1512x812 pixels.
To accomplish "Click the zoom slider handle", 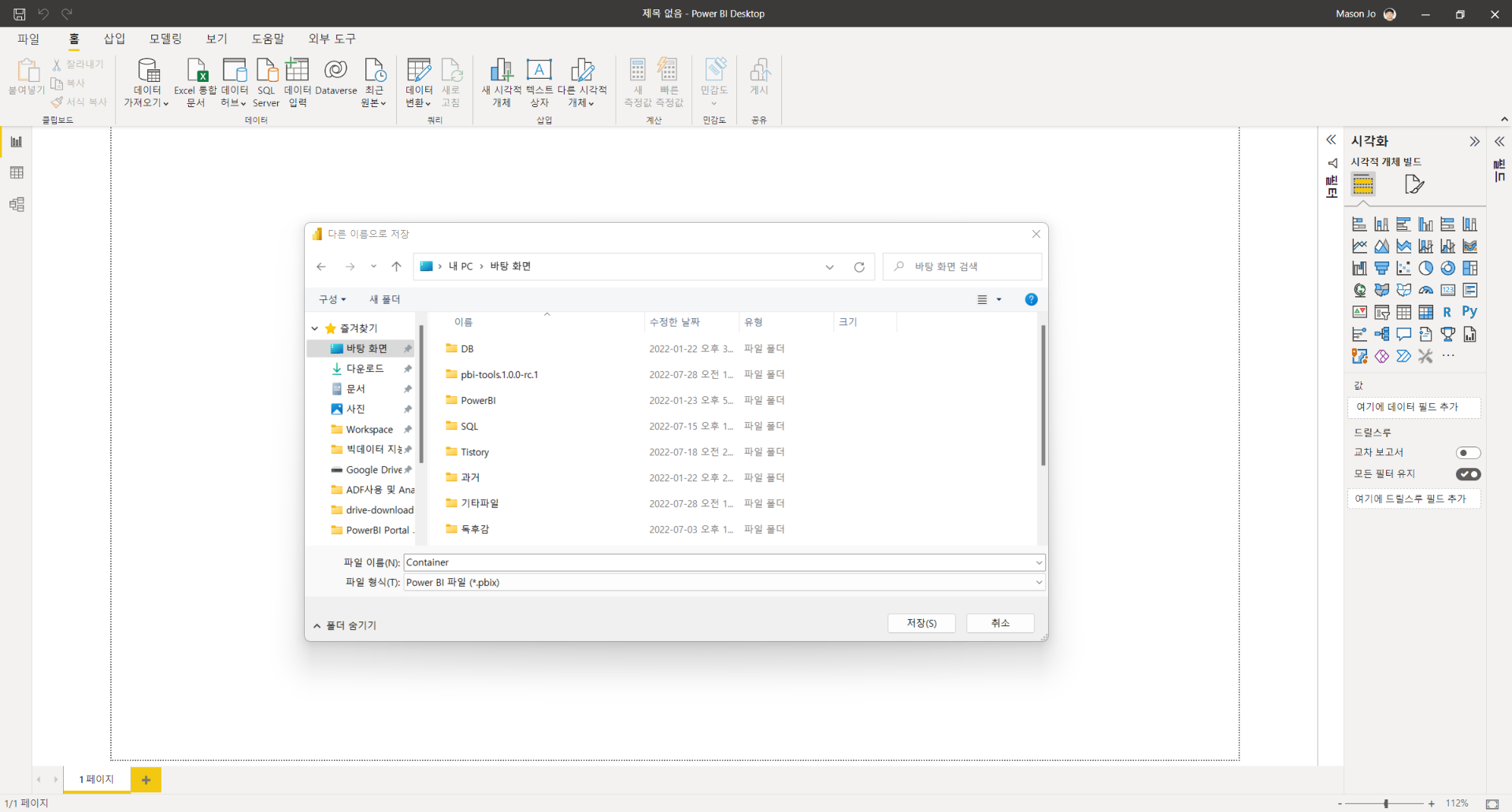I will (x=1385, y=803).
